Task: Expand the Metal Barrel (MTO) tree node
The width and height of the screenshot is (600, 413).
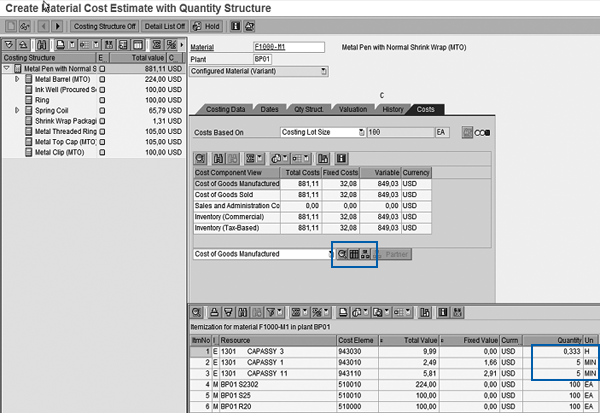Action: (17, 78)
